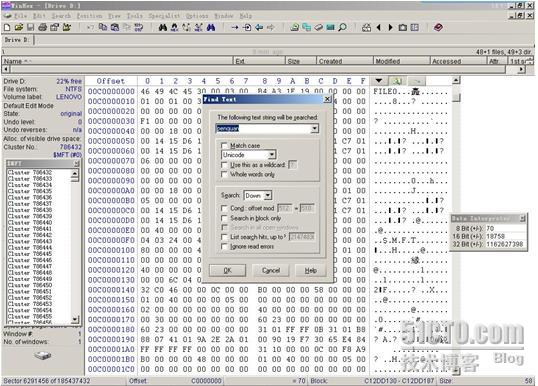Click the cluster list scroll-down arrow
The image size is (538, 386).
[75, 319]
